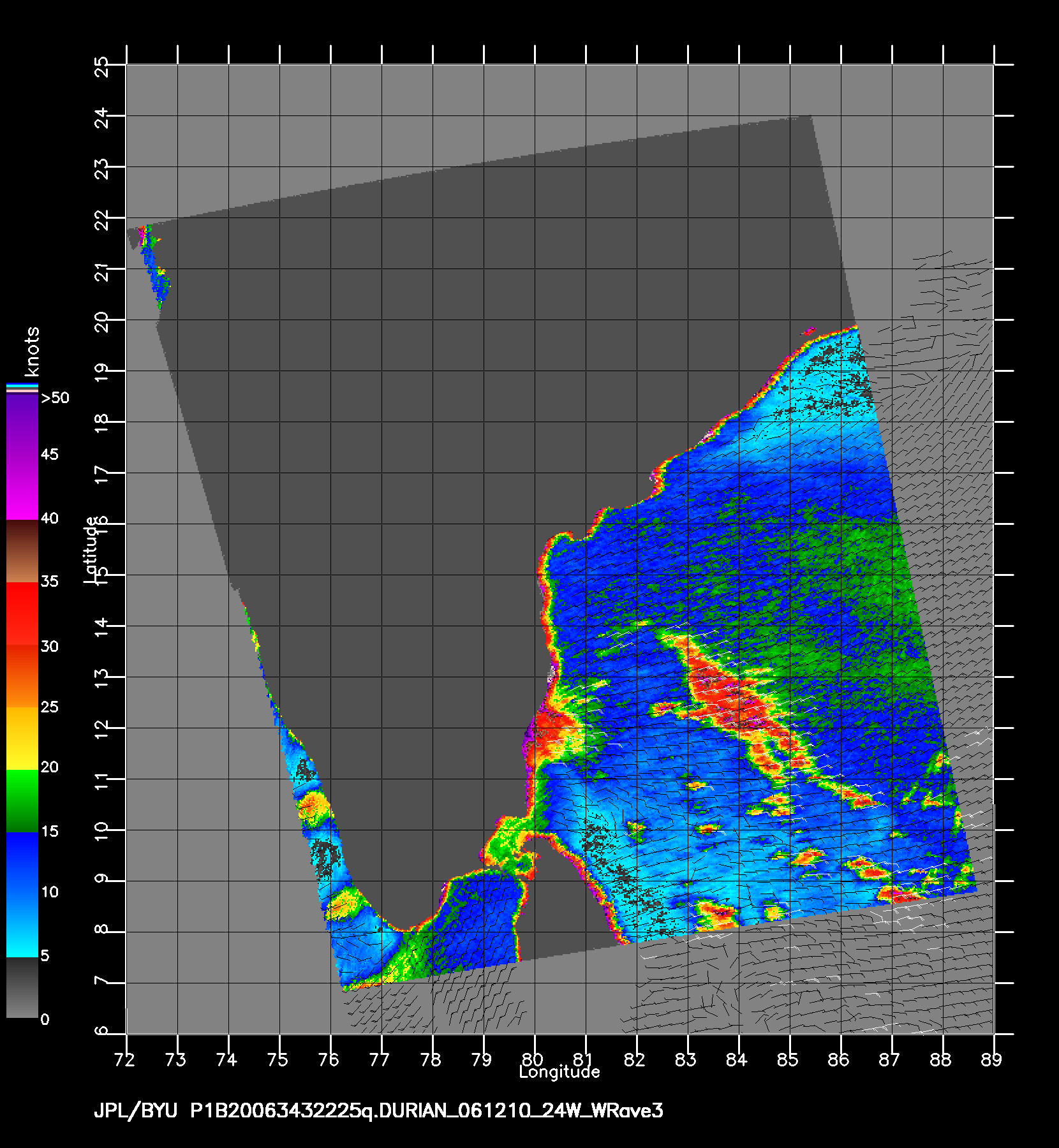Click the gray 0-5 knots color band
This screenshot has width=1059, height=1148.
[22, 987]
